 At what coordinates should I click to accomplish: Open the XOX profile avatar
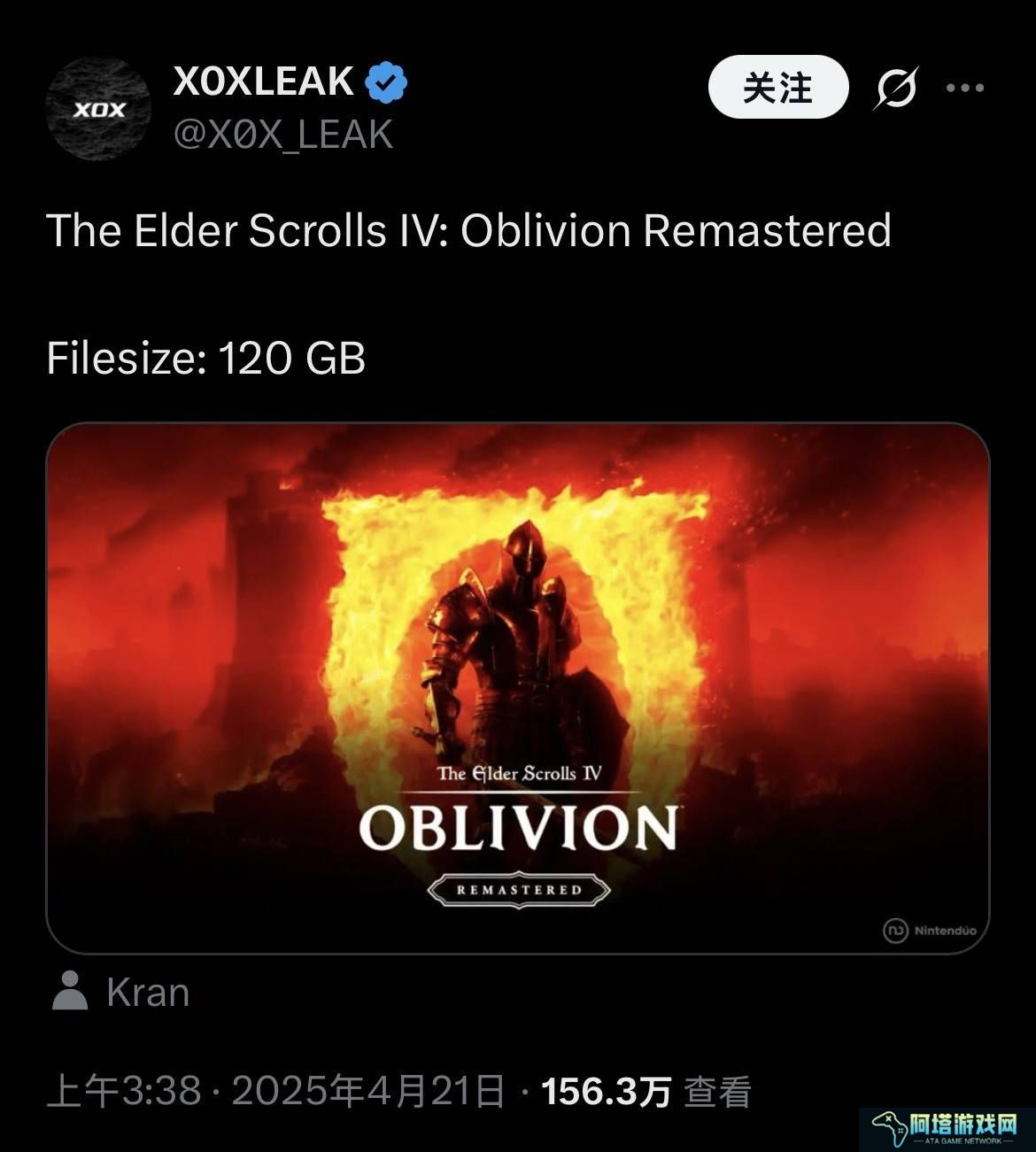click(x=97, y=109)
